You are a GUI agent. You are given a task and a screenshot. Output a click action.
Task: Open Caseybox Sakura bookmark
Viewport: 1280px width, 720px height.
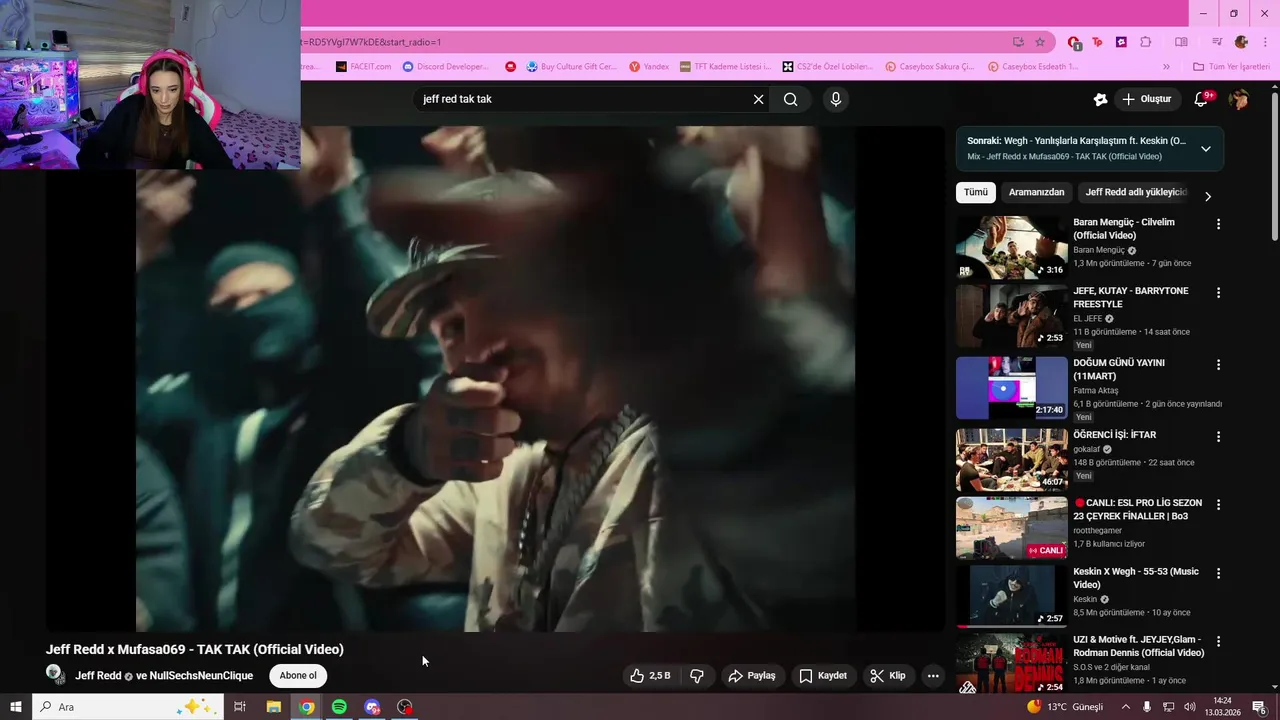coord(930,67)
